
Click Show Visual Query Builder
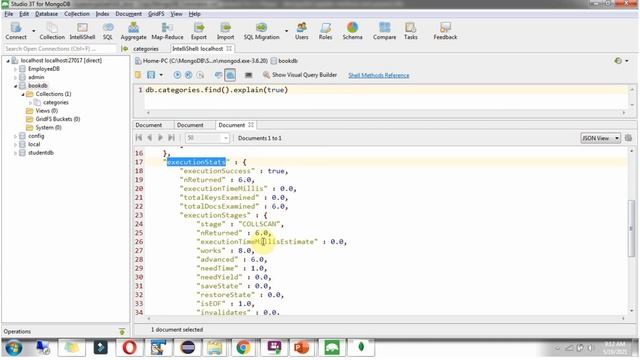[x=300, y=75]
